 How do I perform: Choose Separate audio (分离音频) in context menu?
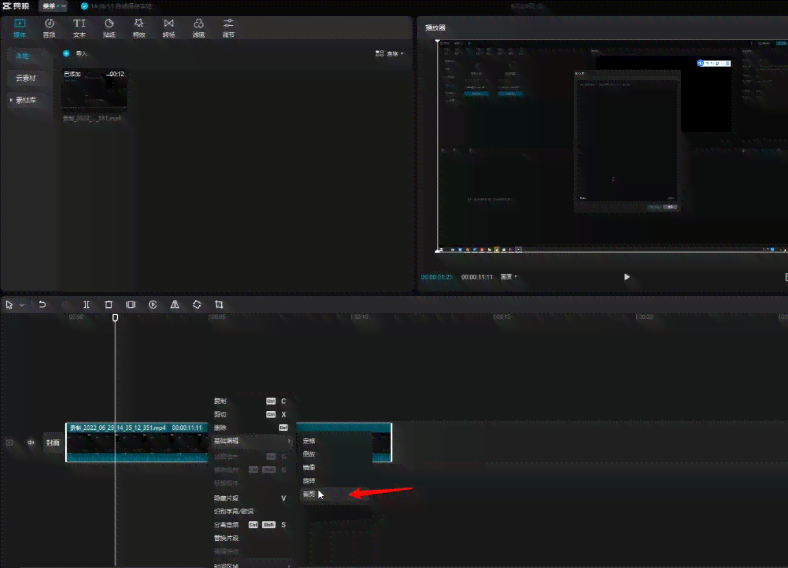(x=250, y=525)
